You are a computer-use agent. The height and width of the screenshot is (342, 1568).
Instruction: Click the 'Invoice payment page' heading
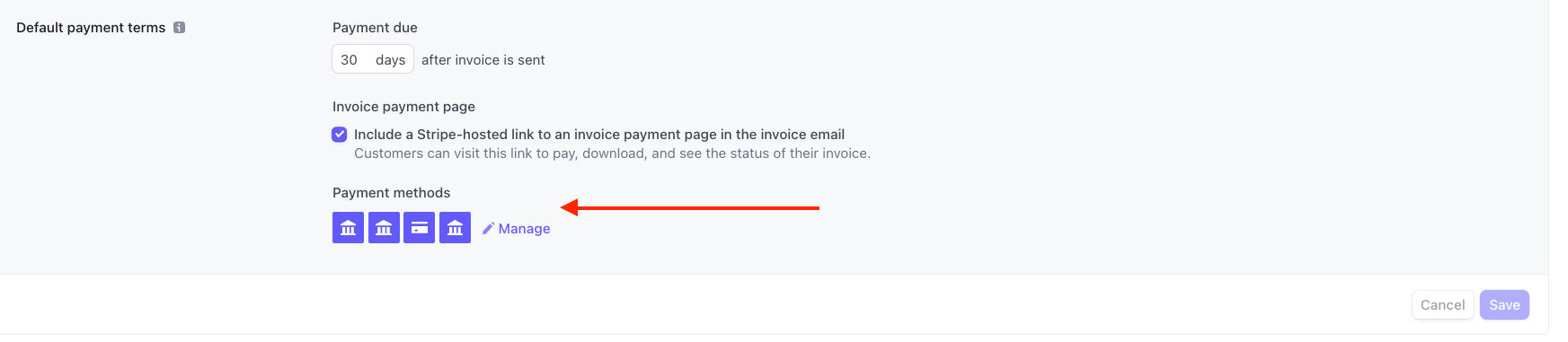[403, 107]
